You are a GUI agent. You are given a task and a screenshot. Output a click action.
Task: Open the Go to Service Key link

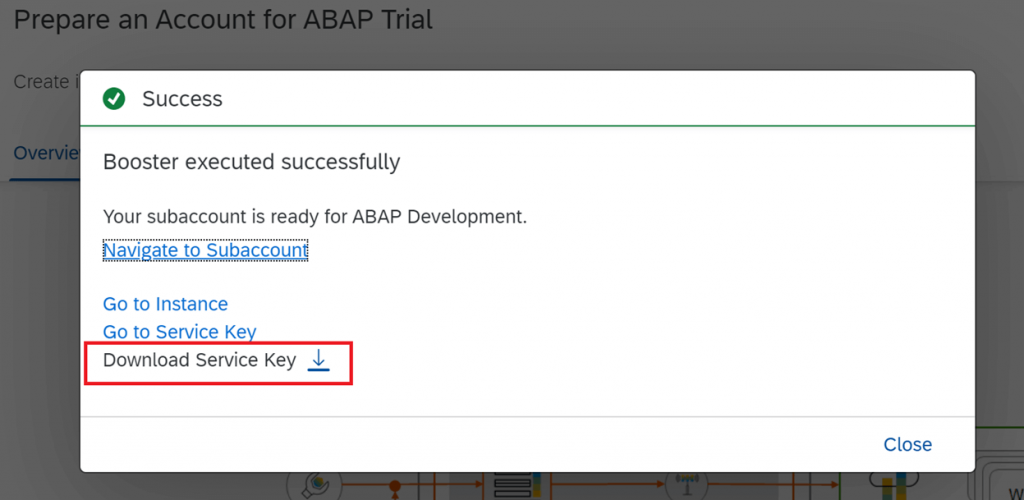pos(180,332)
